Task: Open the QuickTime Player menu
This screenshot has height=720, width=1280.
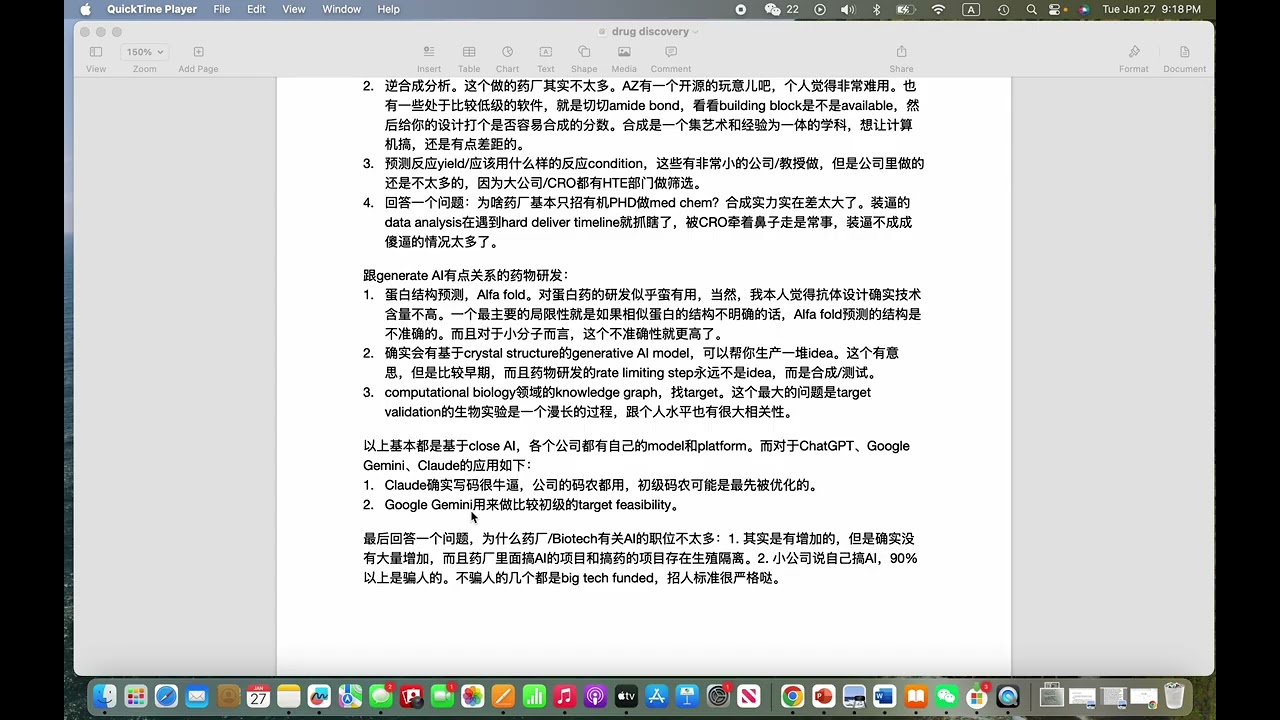Action: click(152, 9)
